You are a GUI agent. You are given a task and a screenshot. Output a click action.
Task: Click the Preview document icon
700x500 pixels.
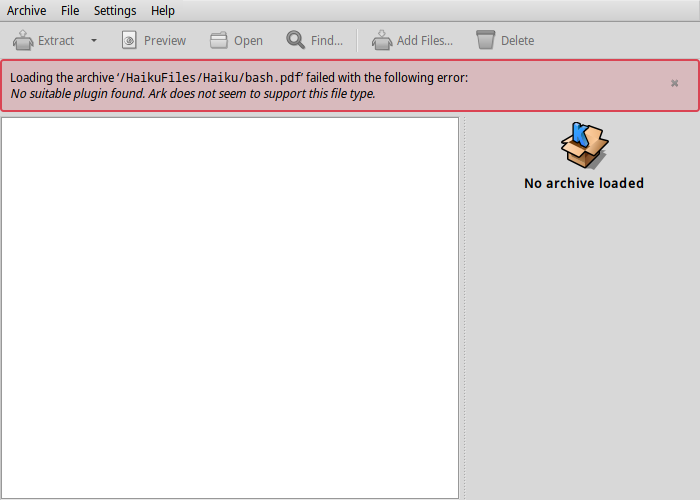tap(129, 40)
